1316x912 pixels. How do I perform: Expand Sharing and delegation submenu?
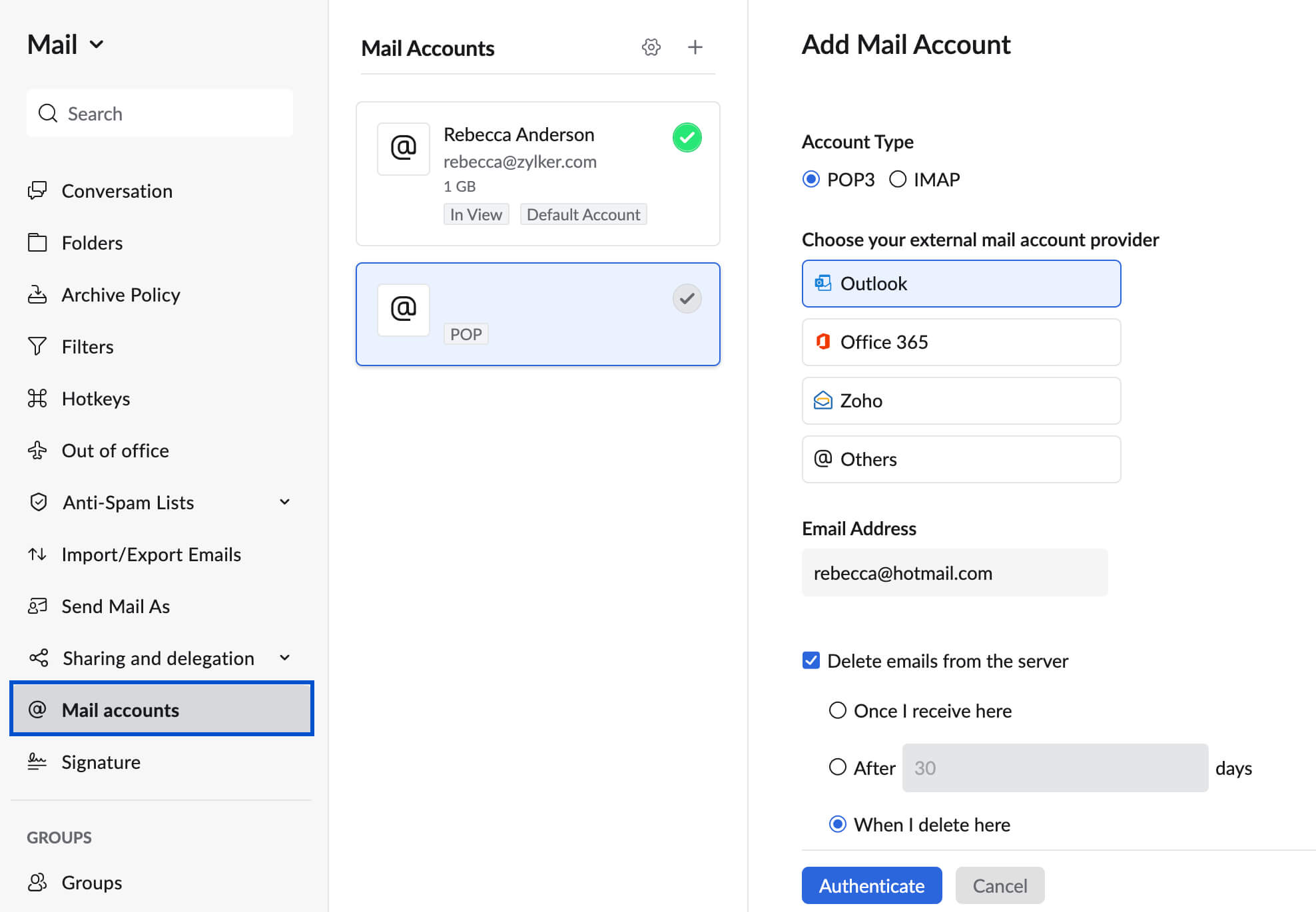pos(284,658)
